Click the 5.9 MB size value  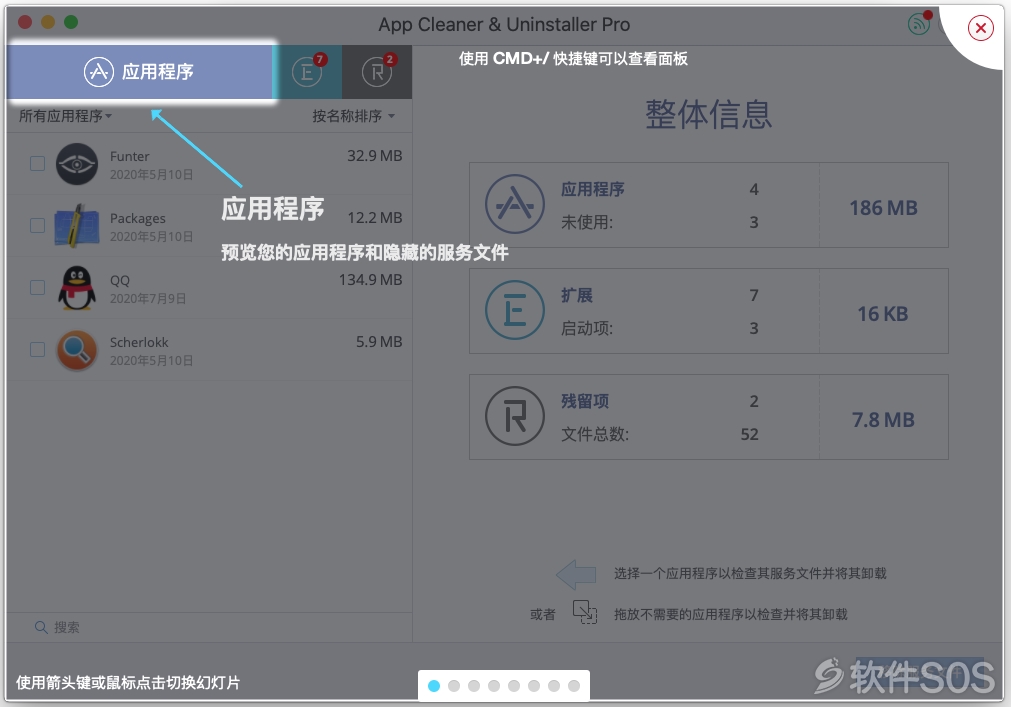point(379,342)
